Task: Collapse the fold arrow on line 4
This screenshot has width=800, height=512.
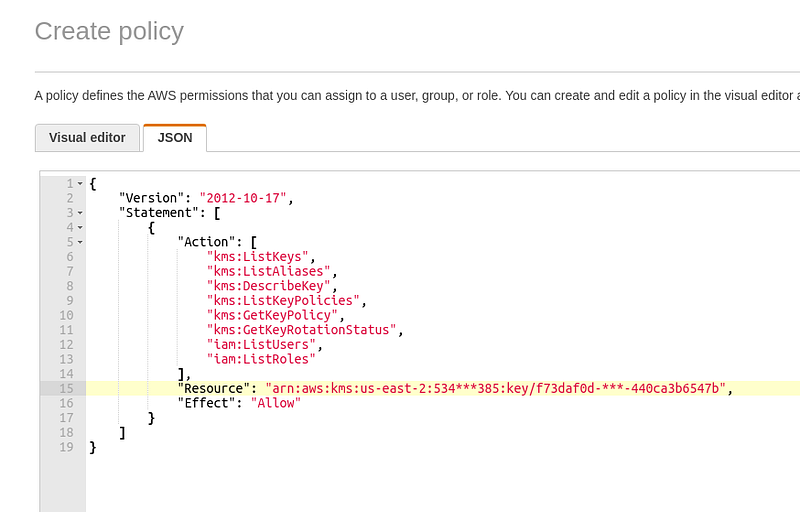Action: pos(80,227)
